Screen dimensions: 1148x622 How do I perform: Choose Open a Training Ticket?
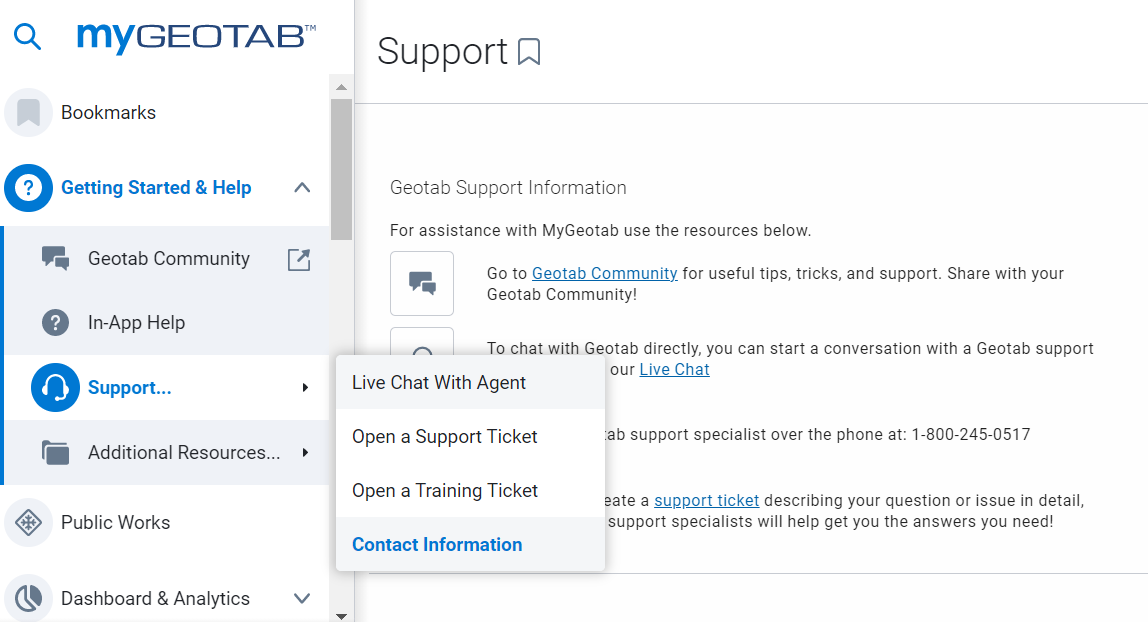445,491
